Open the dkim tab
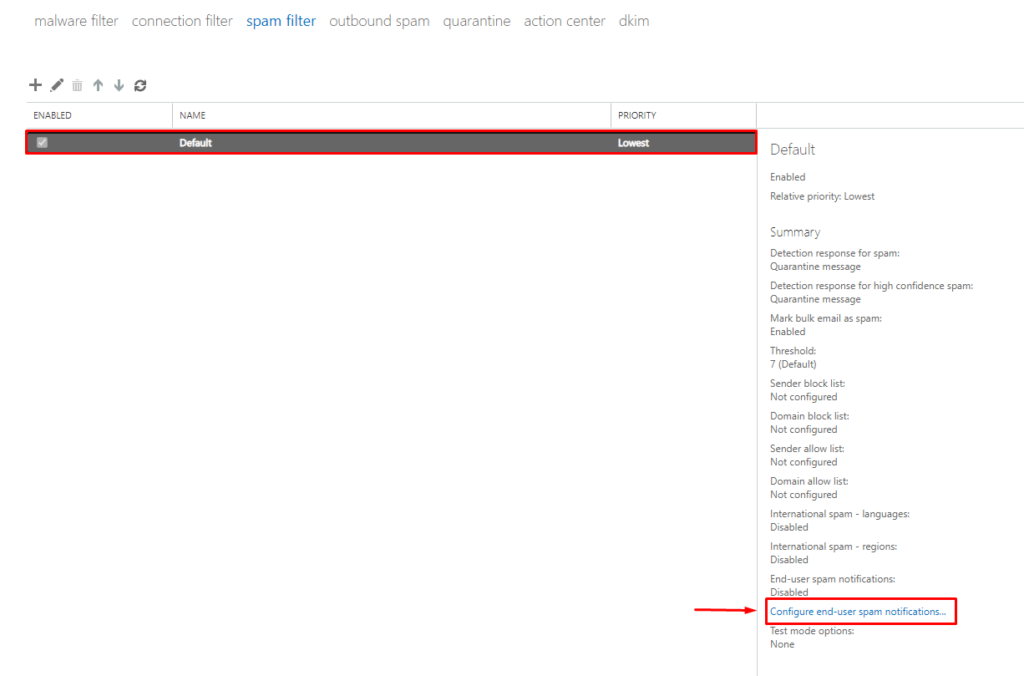1024x676 pixels. pyautogui.click(x=634, y=21)
